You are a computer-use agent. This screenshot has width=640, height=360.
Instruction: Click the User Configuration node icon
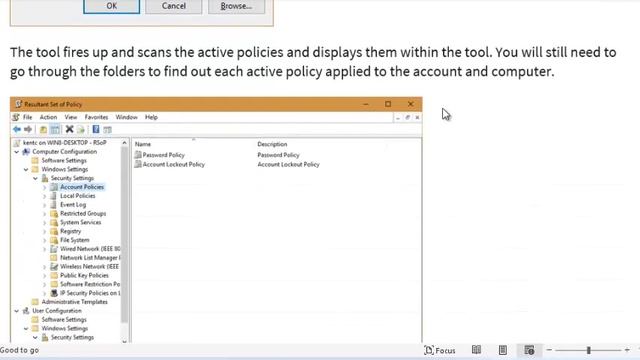(x=26, y=311)
